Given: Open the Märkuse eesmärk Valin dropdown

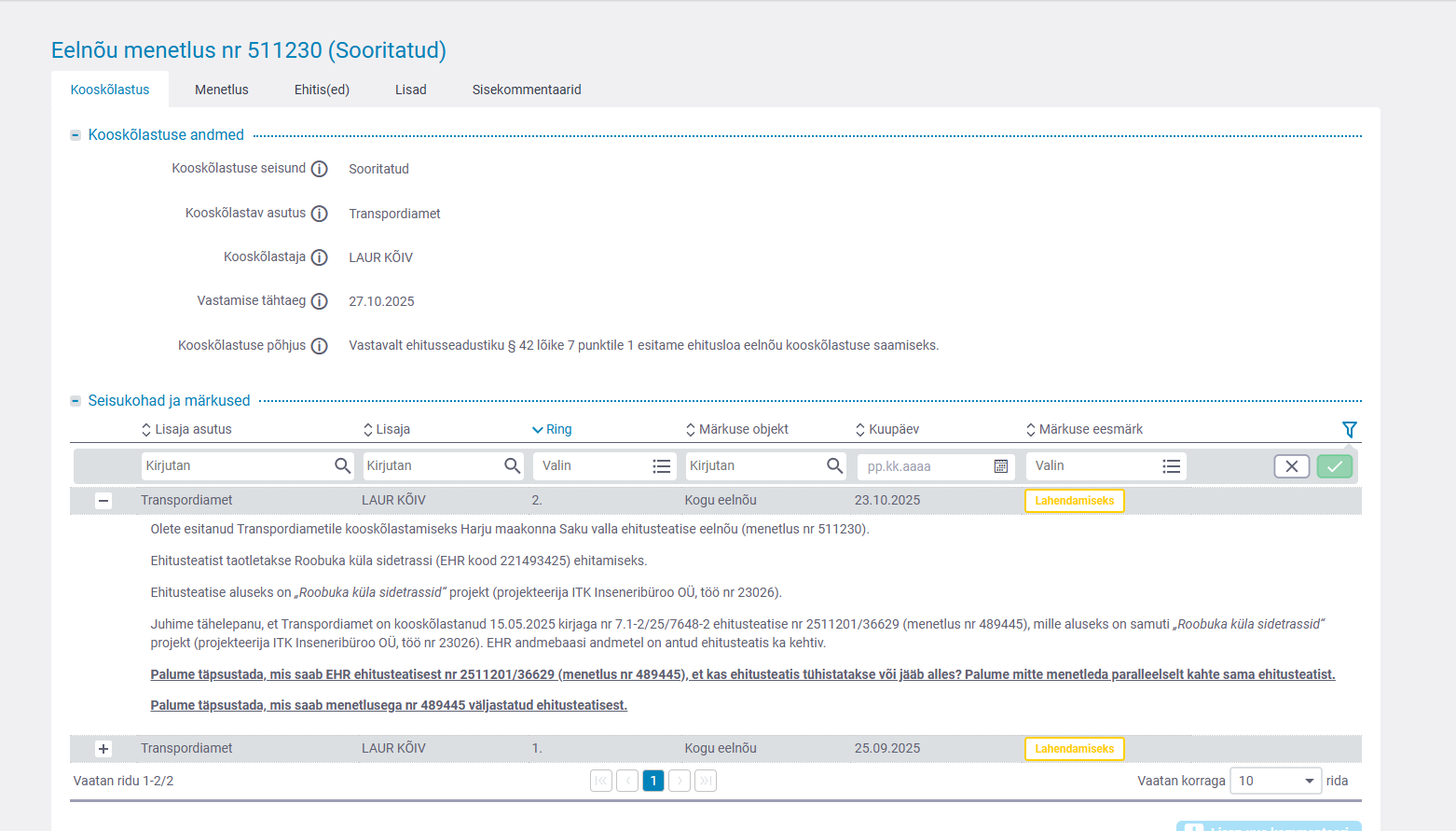Looking at the screenshot, I should pyautogui.click(x=1106, y=465).
